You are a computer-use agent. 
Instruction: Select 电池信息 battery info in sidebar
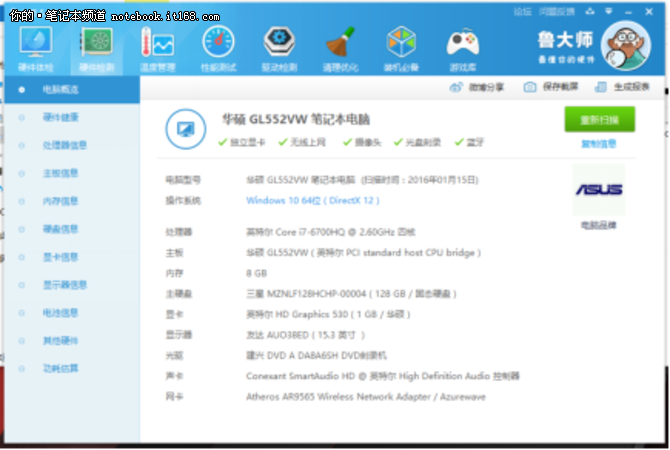tap(60, 313)
